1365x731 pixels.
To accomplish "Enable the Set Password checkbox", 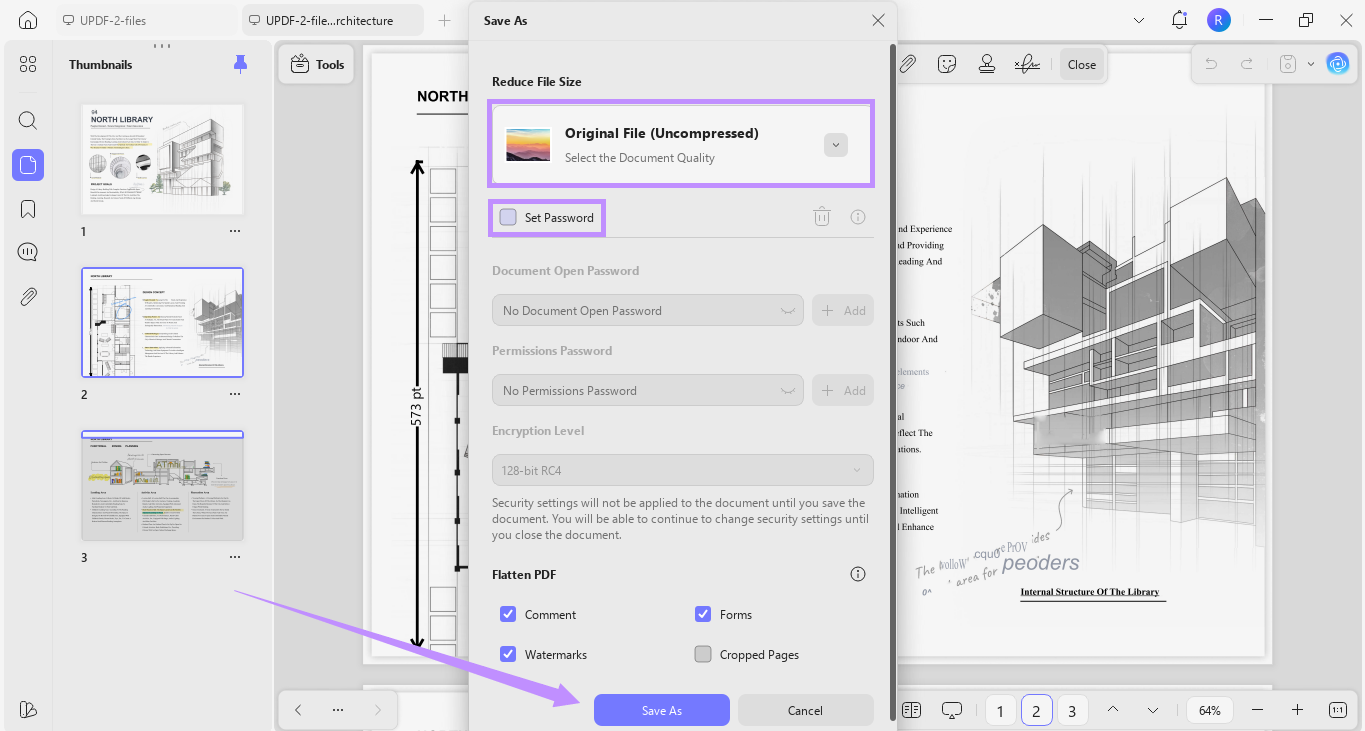I will tap(508, 217).
